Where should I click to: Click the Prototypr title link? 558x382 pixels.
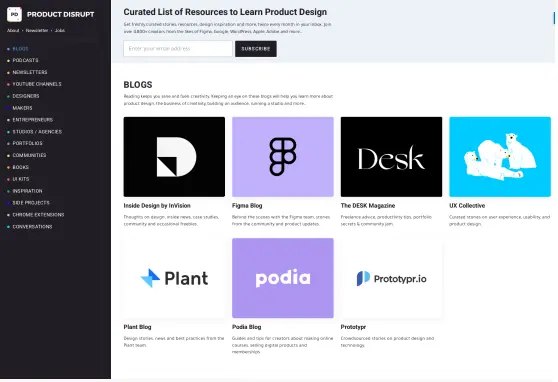(x=353, y=327)
